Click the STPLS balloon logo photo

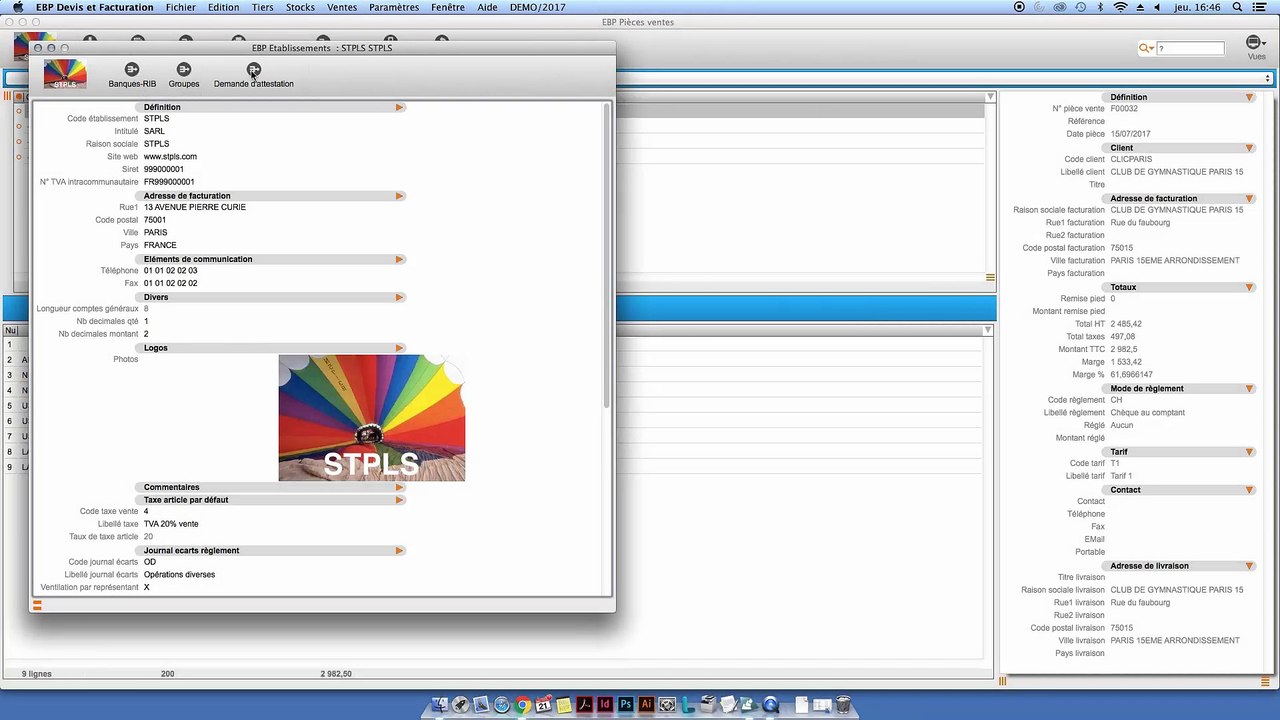pyautogui.click(x=372, y=418)
